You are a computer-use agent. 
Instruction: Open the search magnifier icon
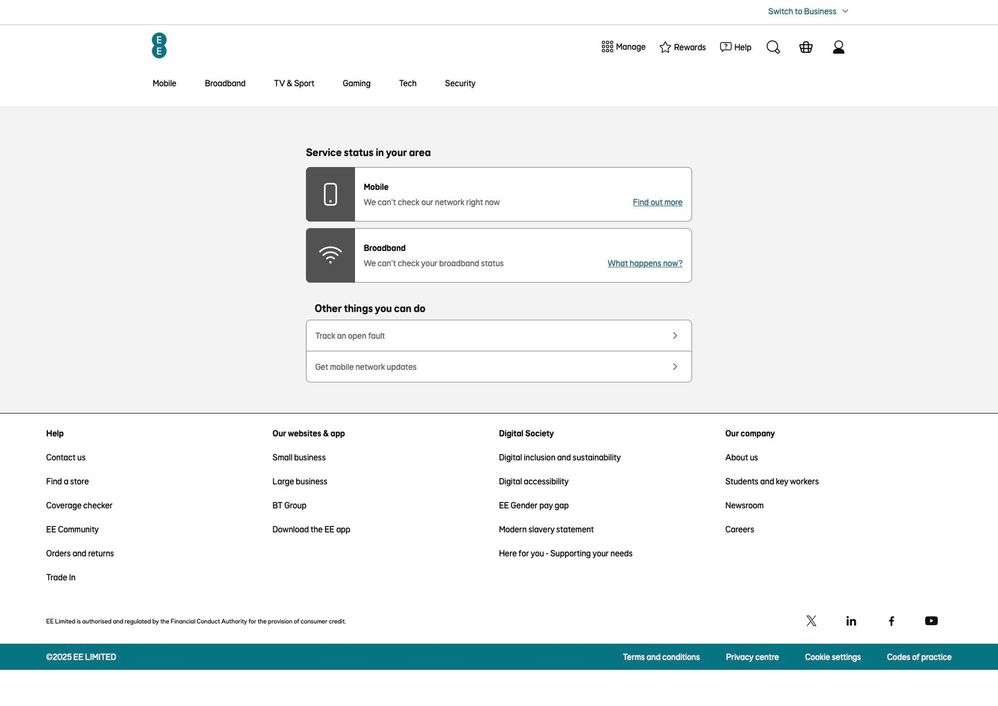(x=773, y=47)
